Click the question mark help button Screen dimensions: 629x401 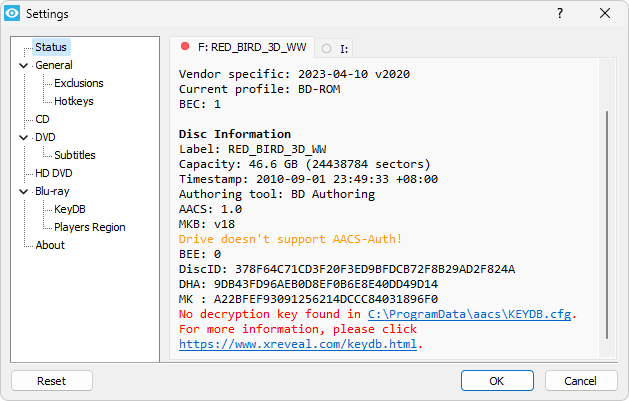point(560,13)
